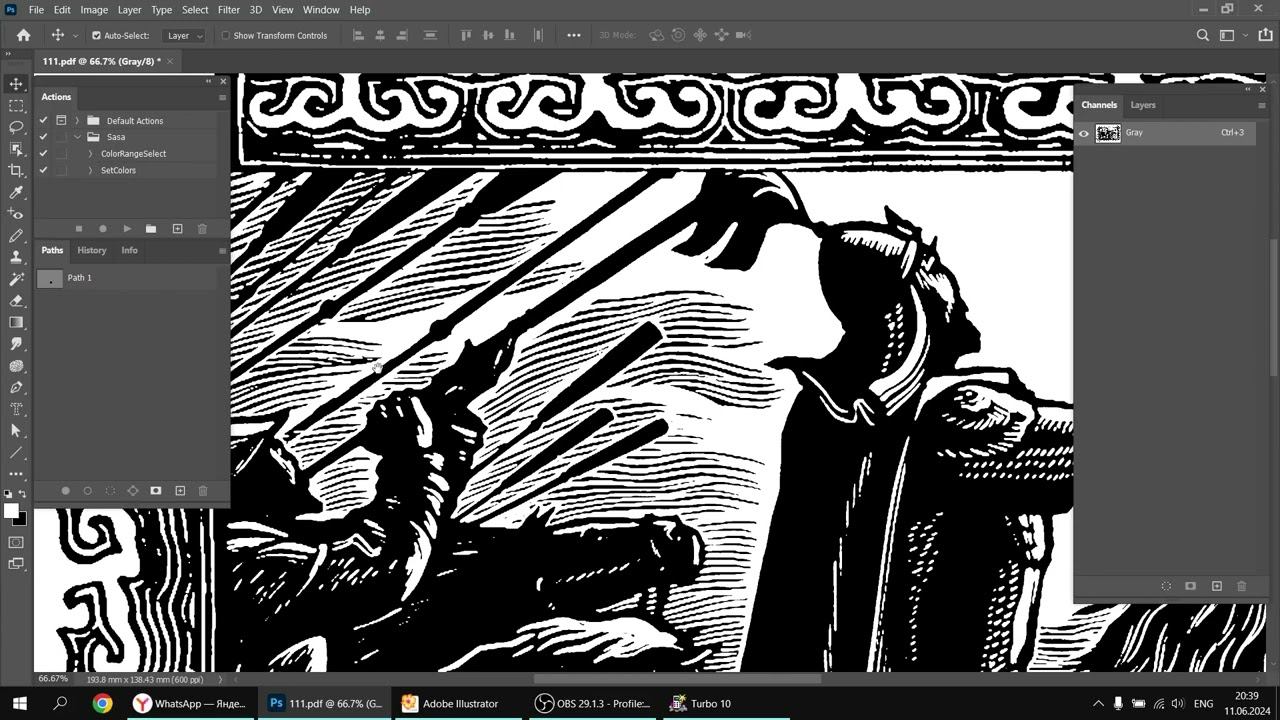Viewport: 1280px width, 720px height.
Task: Open the Paths panel flyout menu
Action: pyautogui.click(x=222, y=250)
